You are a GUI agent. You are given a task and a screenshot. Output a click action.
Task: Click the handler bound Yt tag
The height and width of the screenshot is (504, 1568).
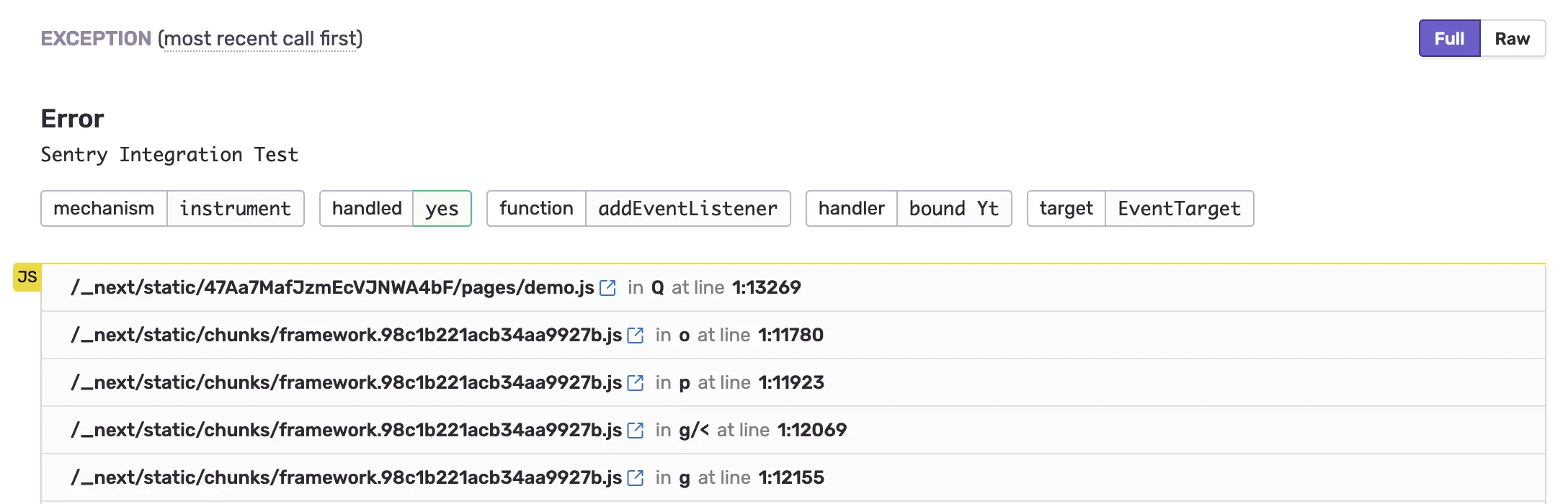coord(908,209)
